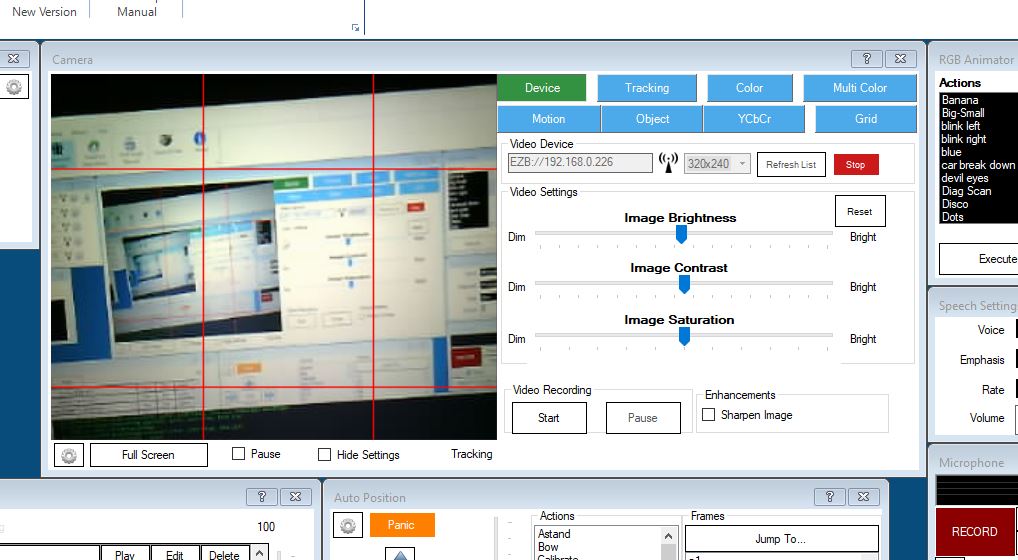Click the red RECORD microphone button
This screenshot has width=1018, height=560.
975,532
